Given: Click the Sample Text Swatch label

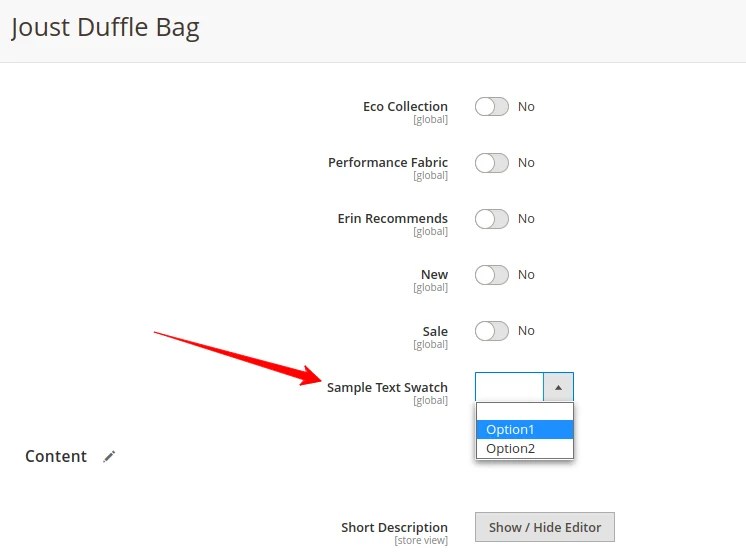Looking at the screenshot, I should pyautogui.click(x=387, y=388).
